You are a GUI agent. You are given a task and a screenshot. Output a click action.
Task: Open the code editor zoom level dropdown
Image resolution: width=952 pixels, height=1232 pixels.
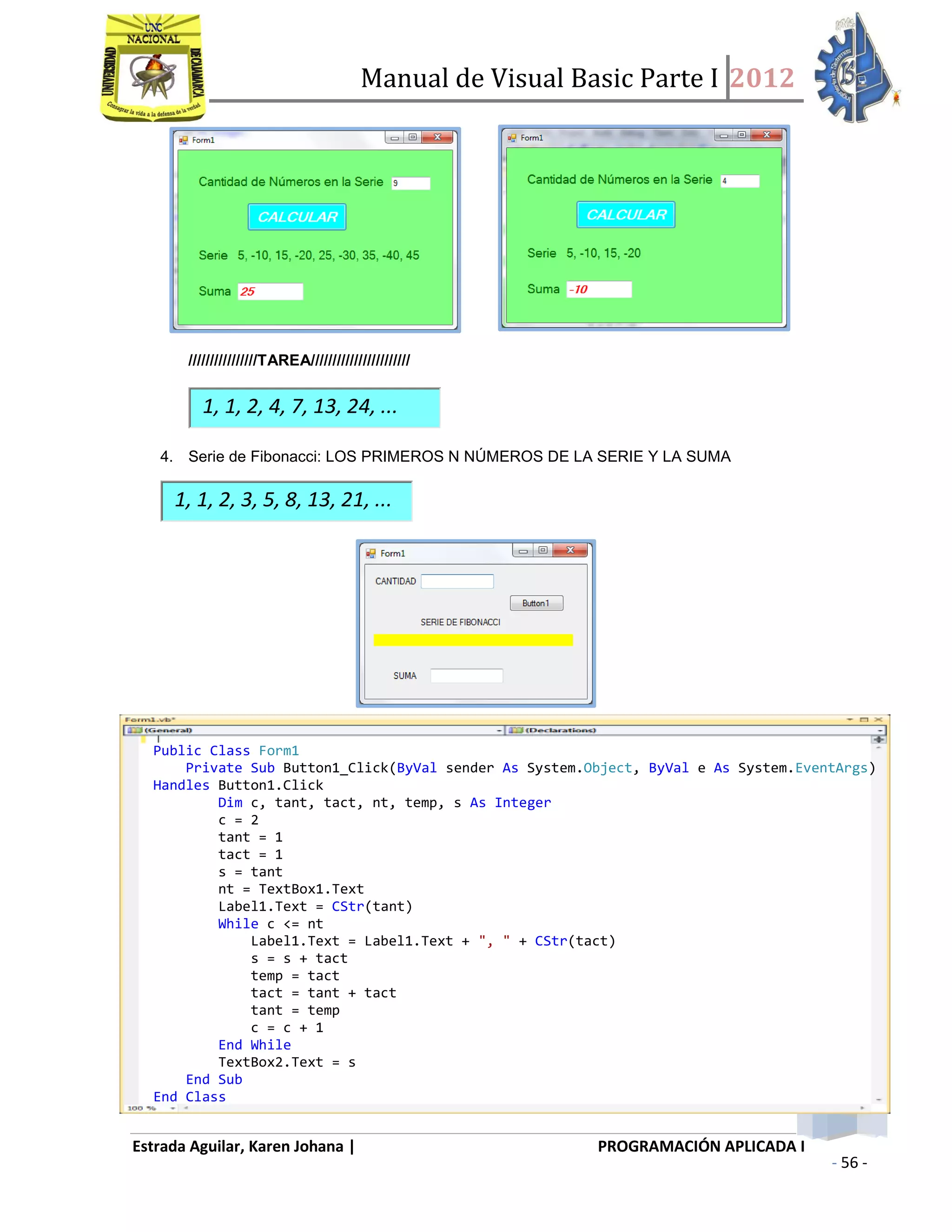(172, 1108)
